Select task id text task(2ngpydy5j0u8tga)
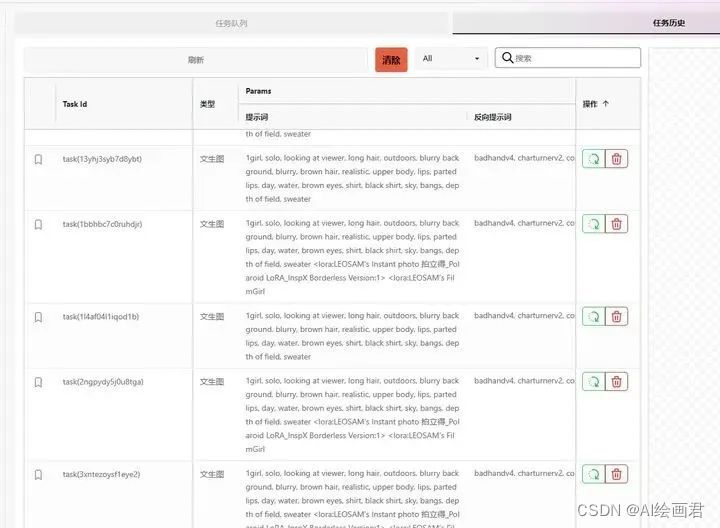Viewport: 720px width, 528px height. pos(103,382)
